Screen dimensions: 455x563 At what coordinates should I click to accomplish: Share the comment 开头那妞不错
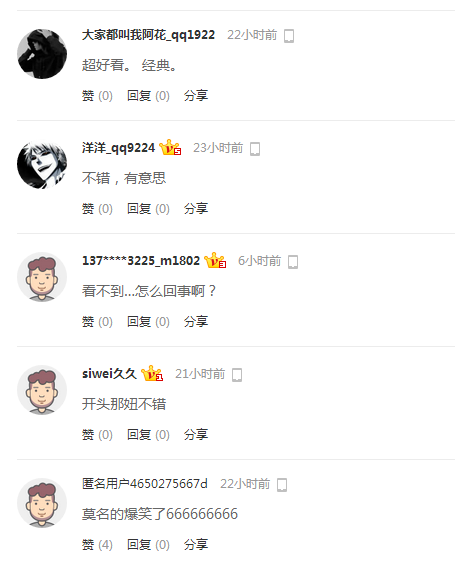(x=196, y=434)
